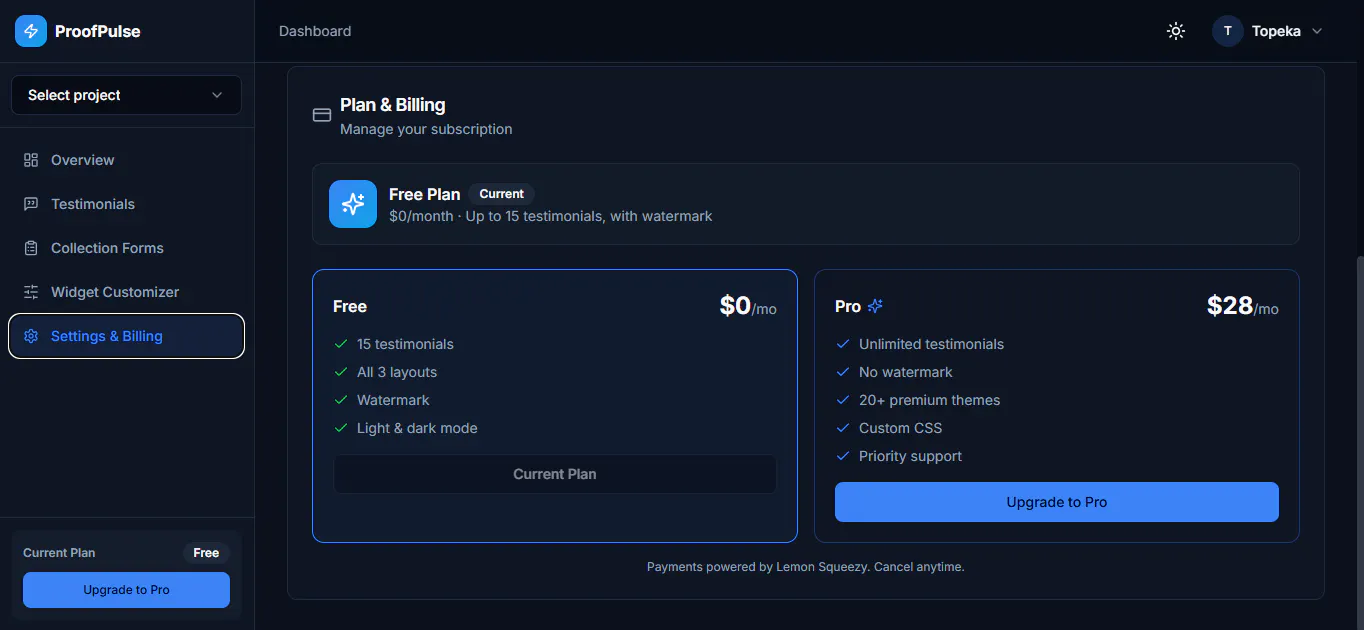
Task: Toggle the light theme sun icon
Action: pos(1176,31)
